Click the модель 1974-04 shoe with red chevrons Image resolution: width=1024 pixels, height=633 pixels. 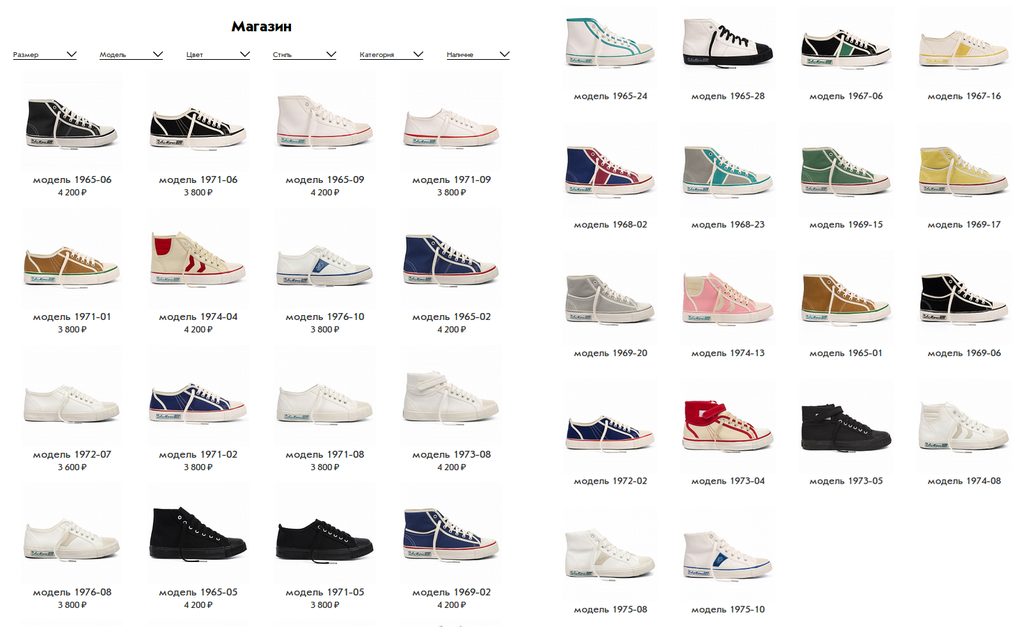[x=198, y=259]
